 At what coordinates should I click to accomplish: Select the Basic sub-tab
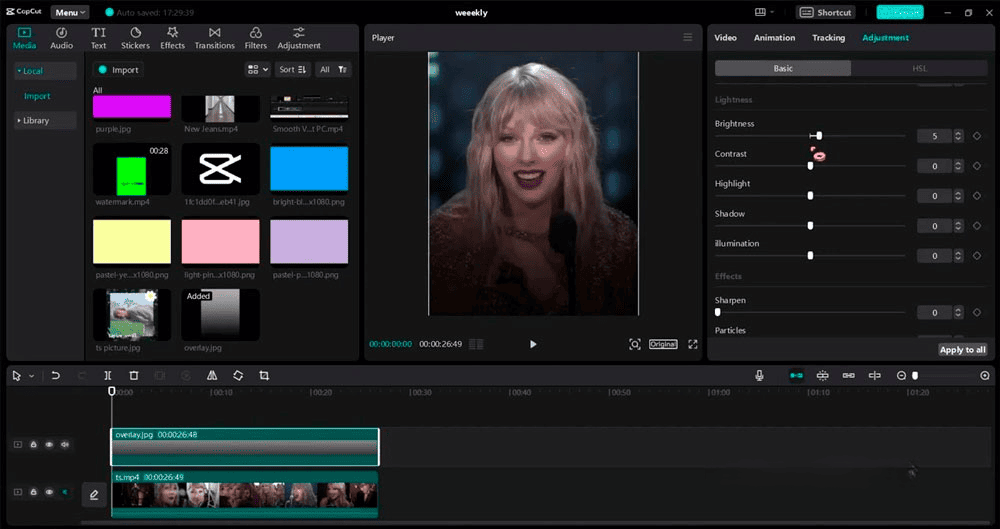pos(783,68)
